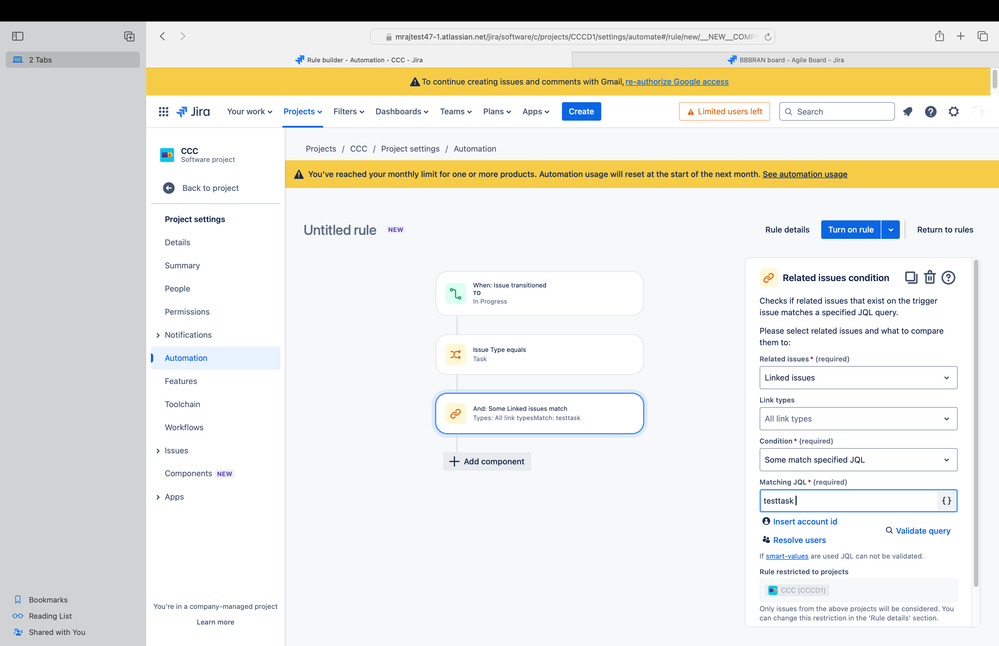Image resolution: width=999 pixels, height=646 pixels.
Task: Open the See automation usage link
Action: point(805,174)
